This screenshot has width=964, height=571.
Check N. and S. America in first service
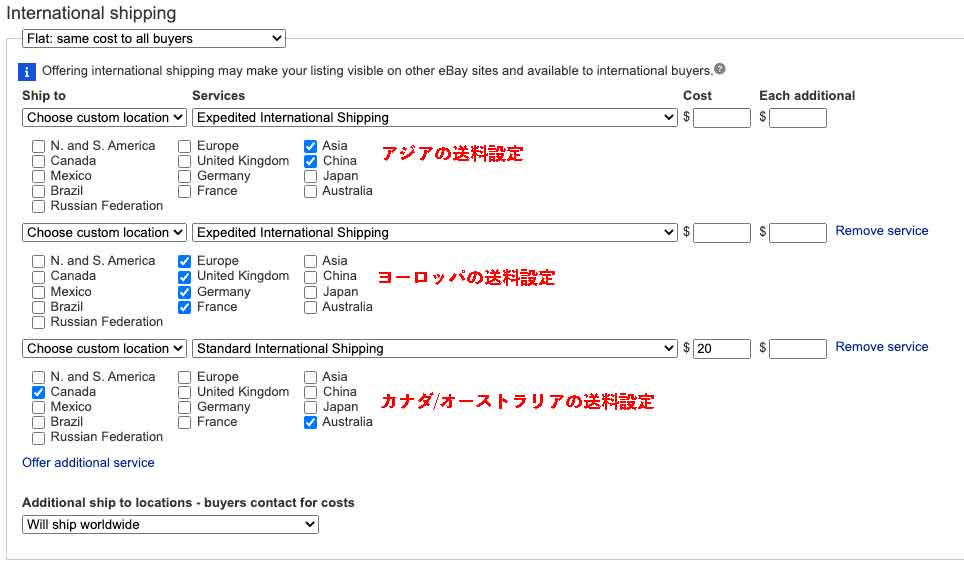[38, 146]
